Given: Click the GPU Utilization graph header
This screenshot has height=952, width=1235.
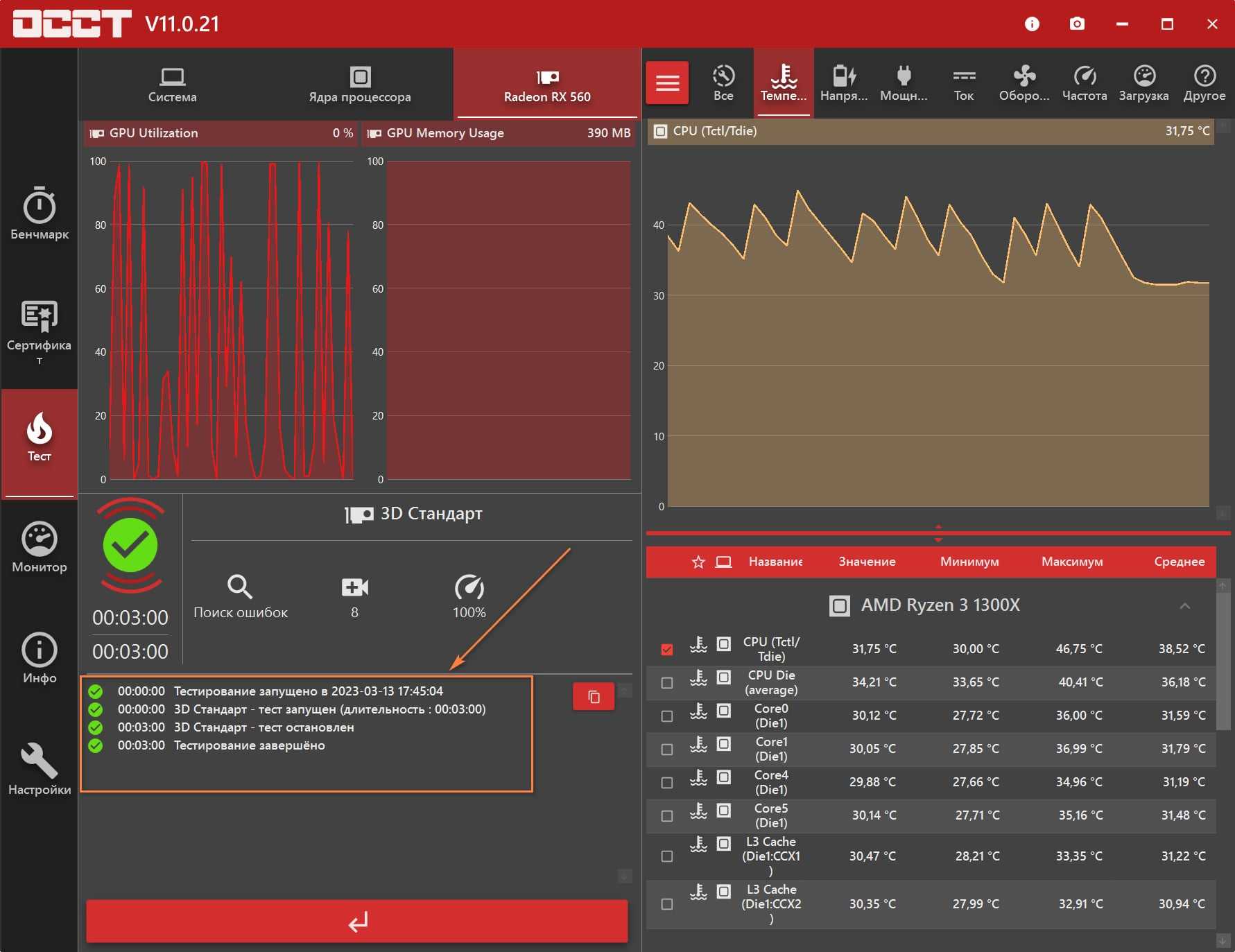Looking at the screenshot, I should (x=221, y=133).
